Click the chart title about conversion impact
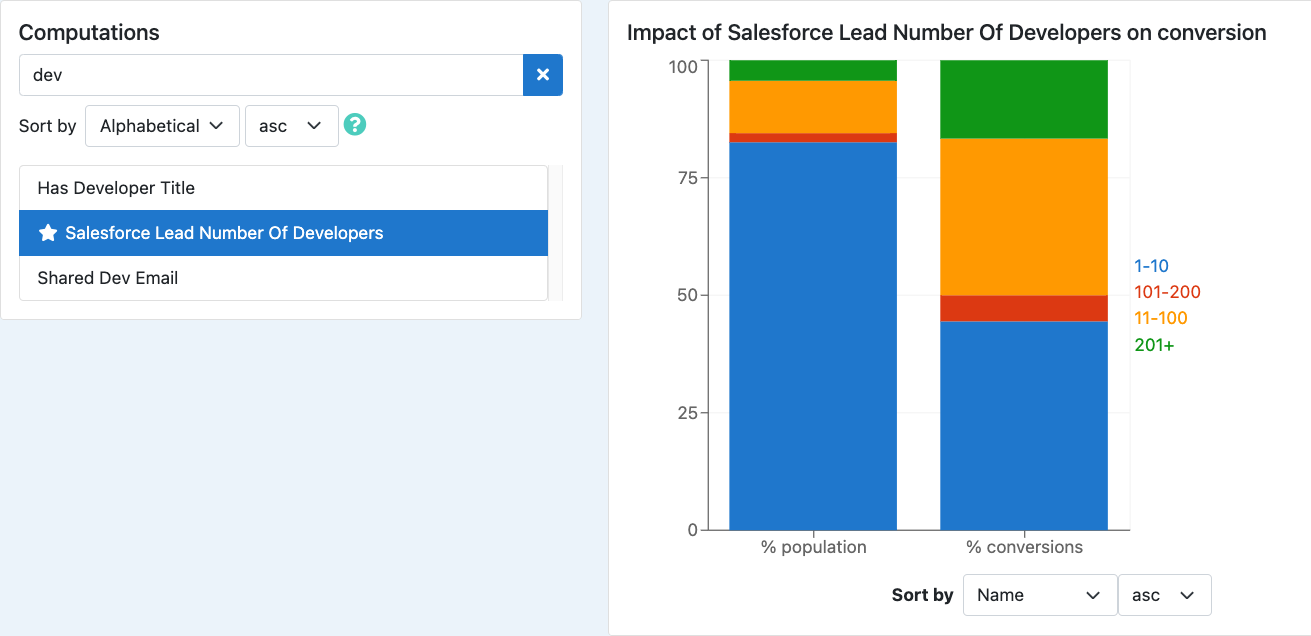1311x636 pixels. click(947, 33)
